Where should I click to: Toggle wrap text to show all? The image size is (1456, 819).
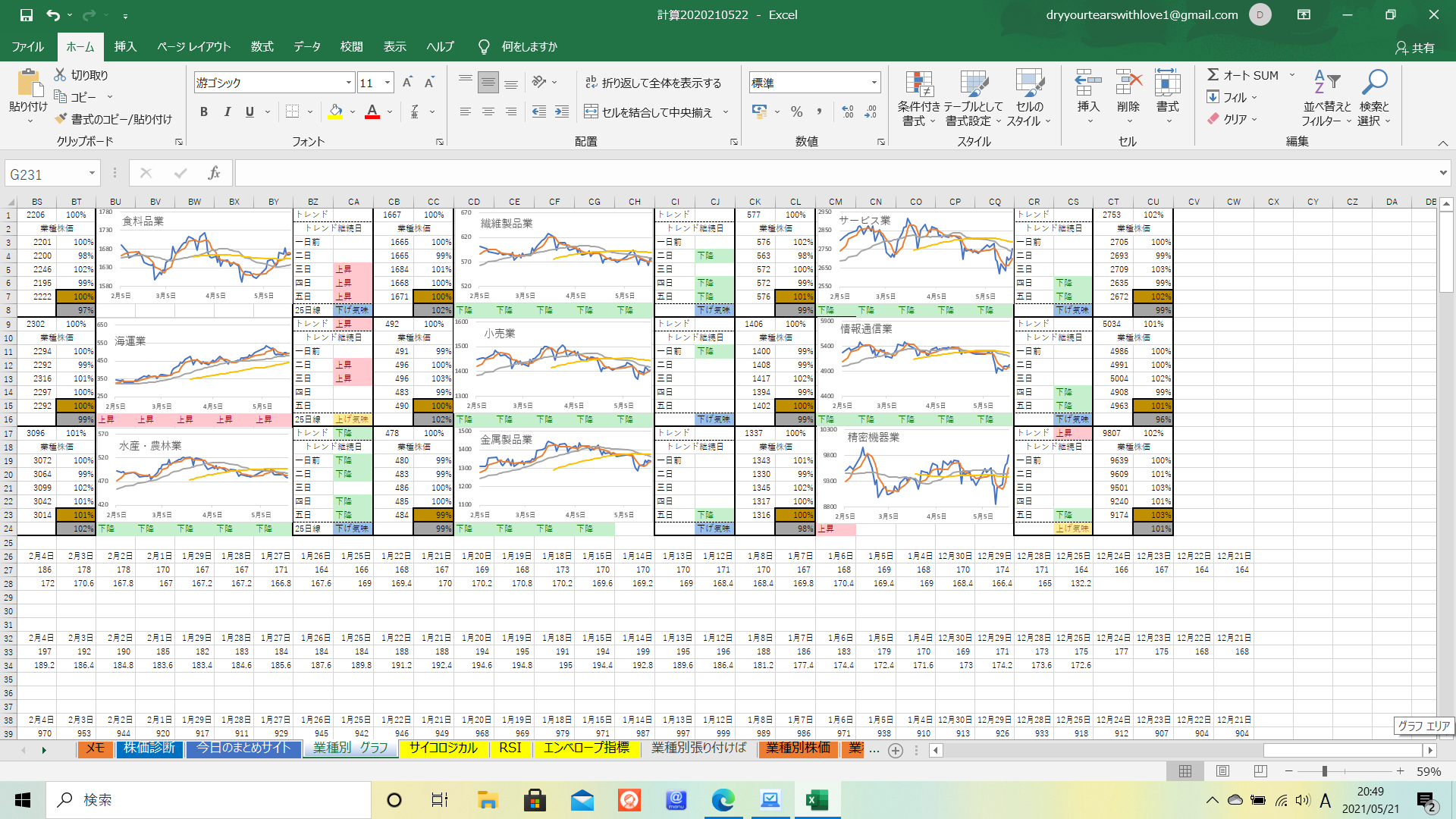point(653,83)
